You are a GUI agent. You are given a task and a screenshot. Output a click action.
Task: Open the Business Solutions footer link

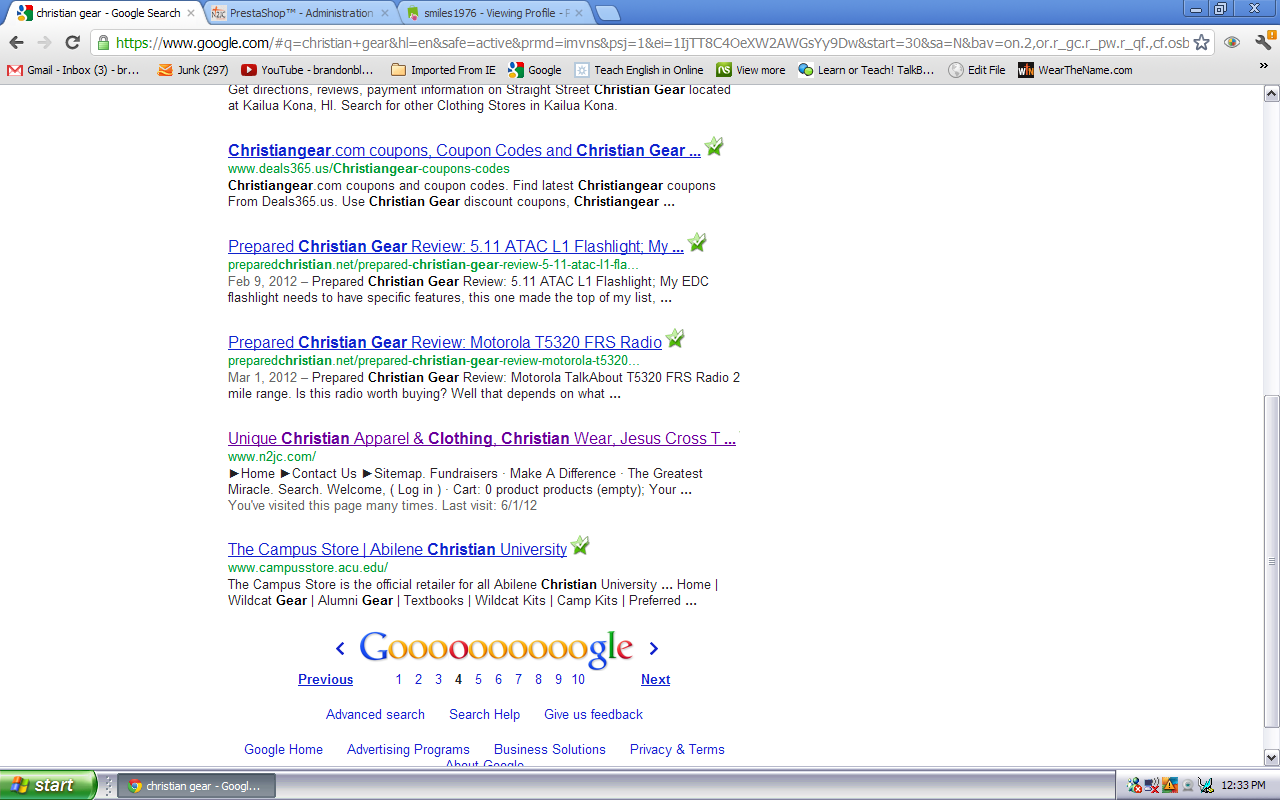[550, 750]
